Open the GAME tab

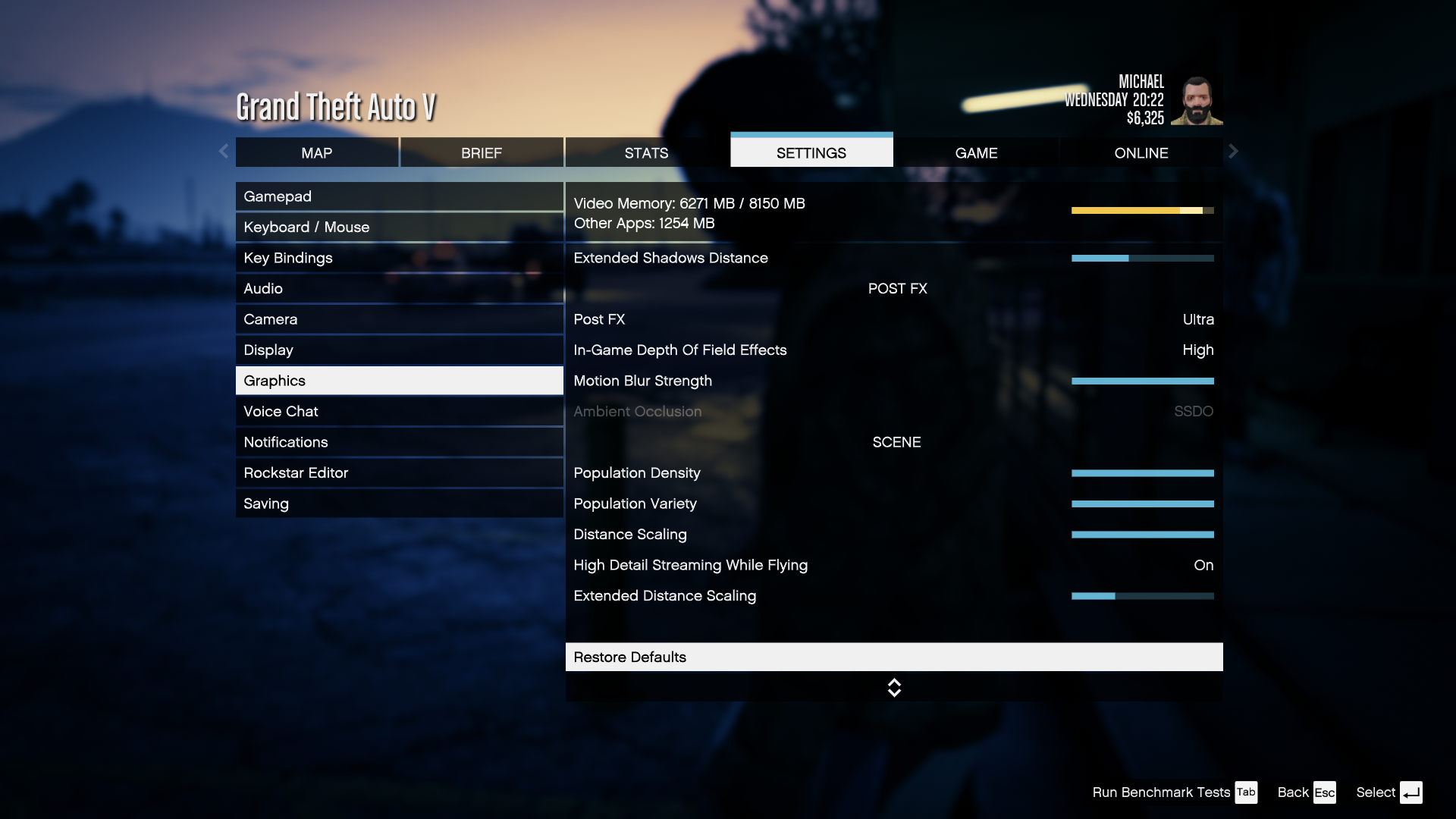pos(976,152)
